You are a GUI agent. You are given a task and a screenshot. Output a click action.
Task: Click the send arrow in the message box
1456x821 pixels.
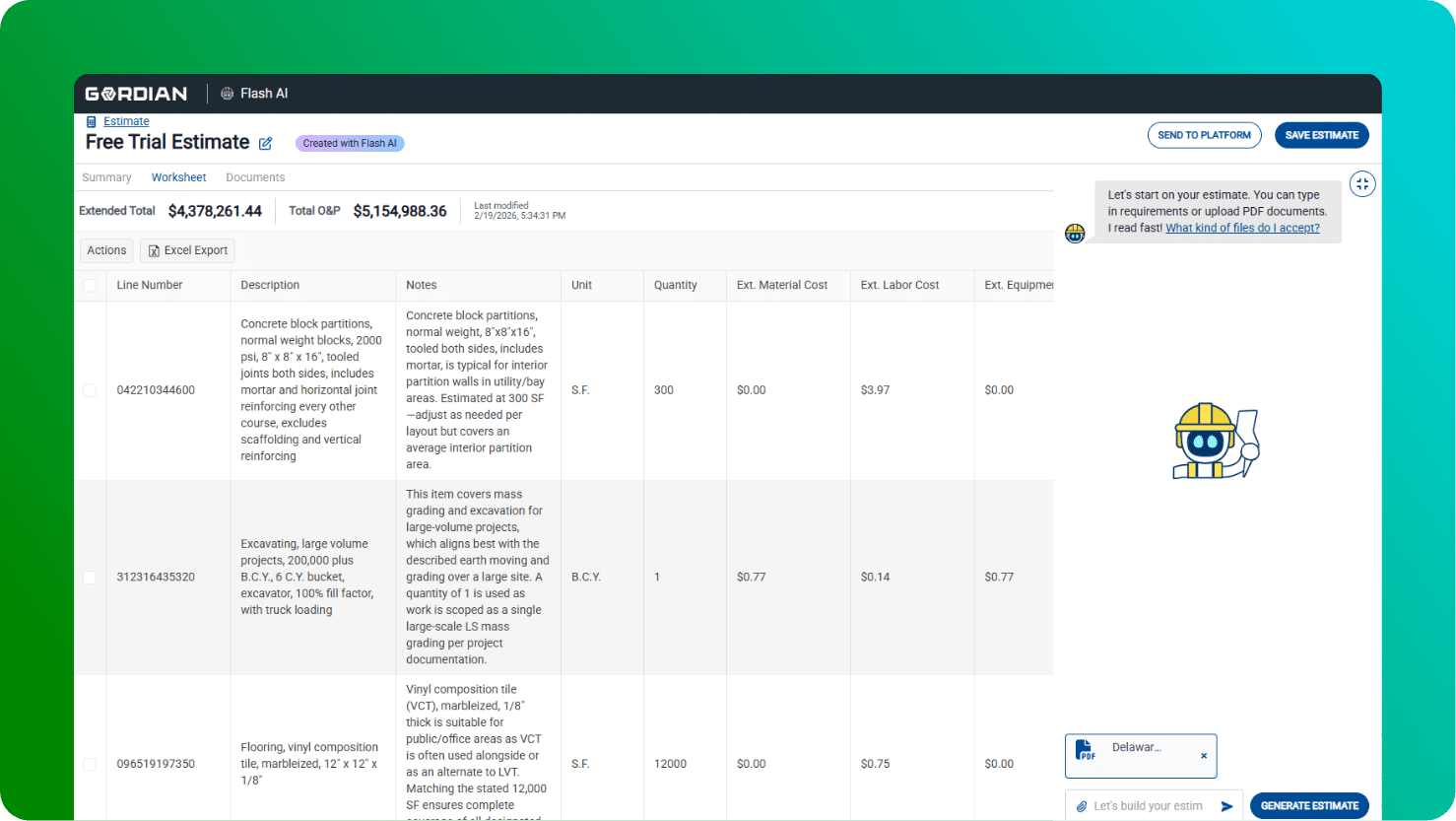click(1227, 805)
